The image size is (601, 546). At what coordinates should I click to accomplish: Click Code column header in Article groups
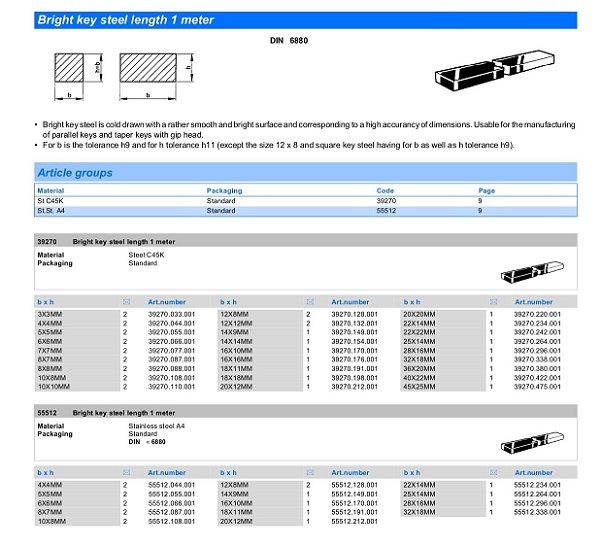385,190
